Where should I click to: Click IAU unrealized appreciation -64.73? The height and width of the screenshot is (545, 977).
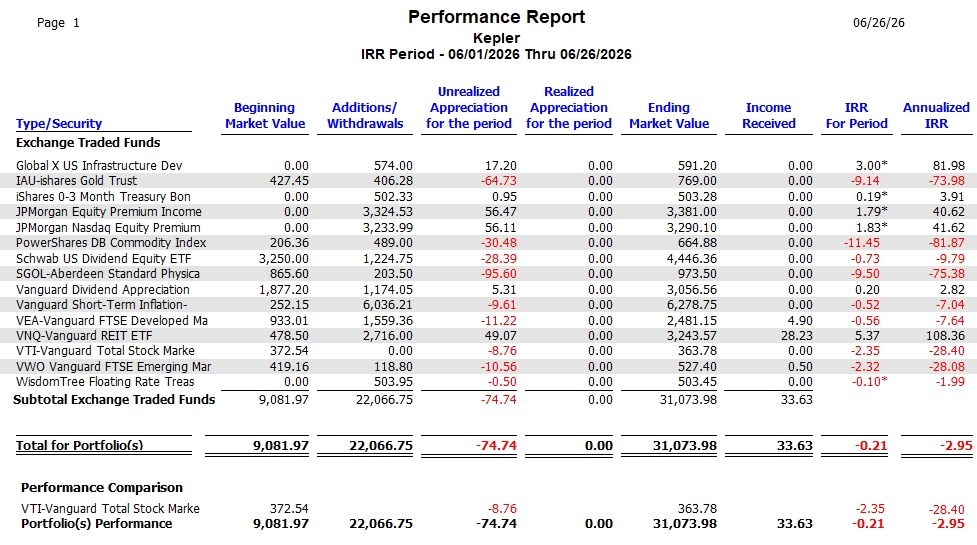click(498, 181)
